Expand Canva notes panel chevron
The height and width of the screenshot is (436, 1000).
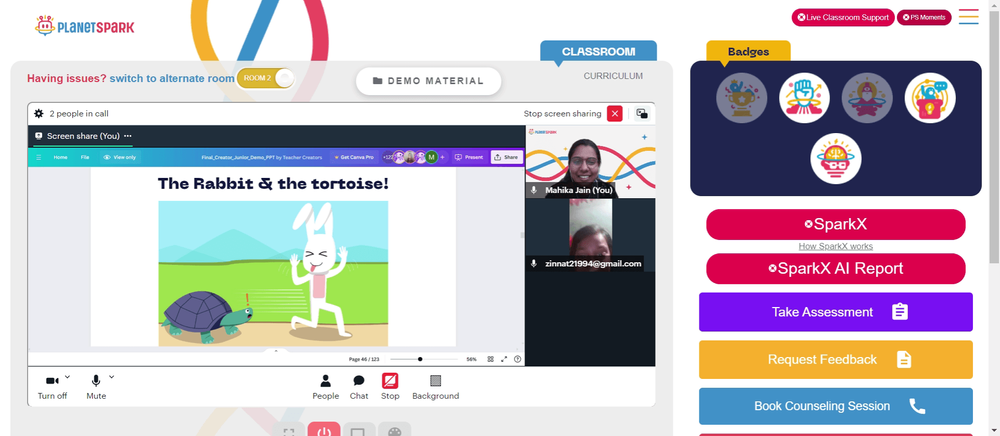(276, 351)
